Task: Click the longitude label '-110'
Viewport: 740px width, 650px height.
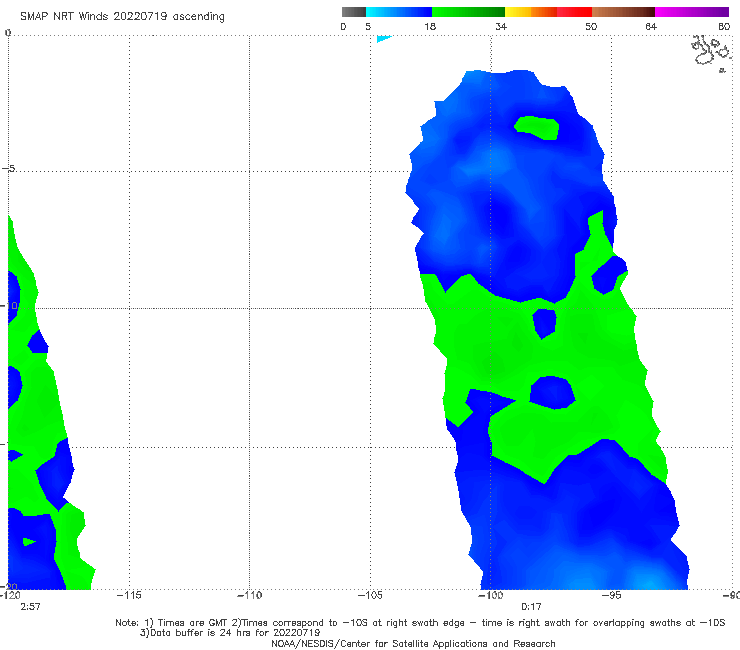Action: (x=249, y=595)
